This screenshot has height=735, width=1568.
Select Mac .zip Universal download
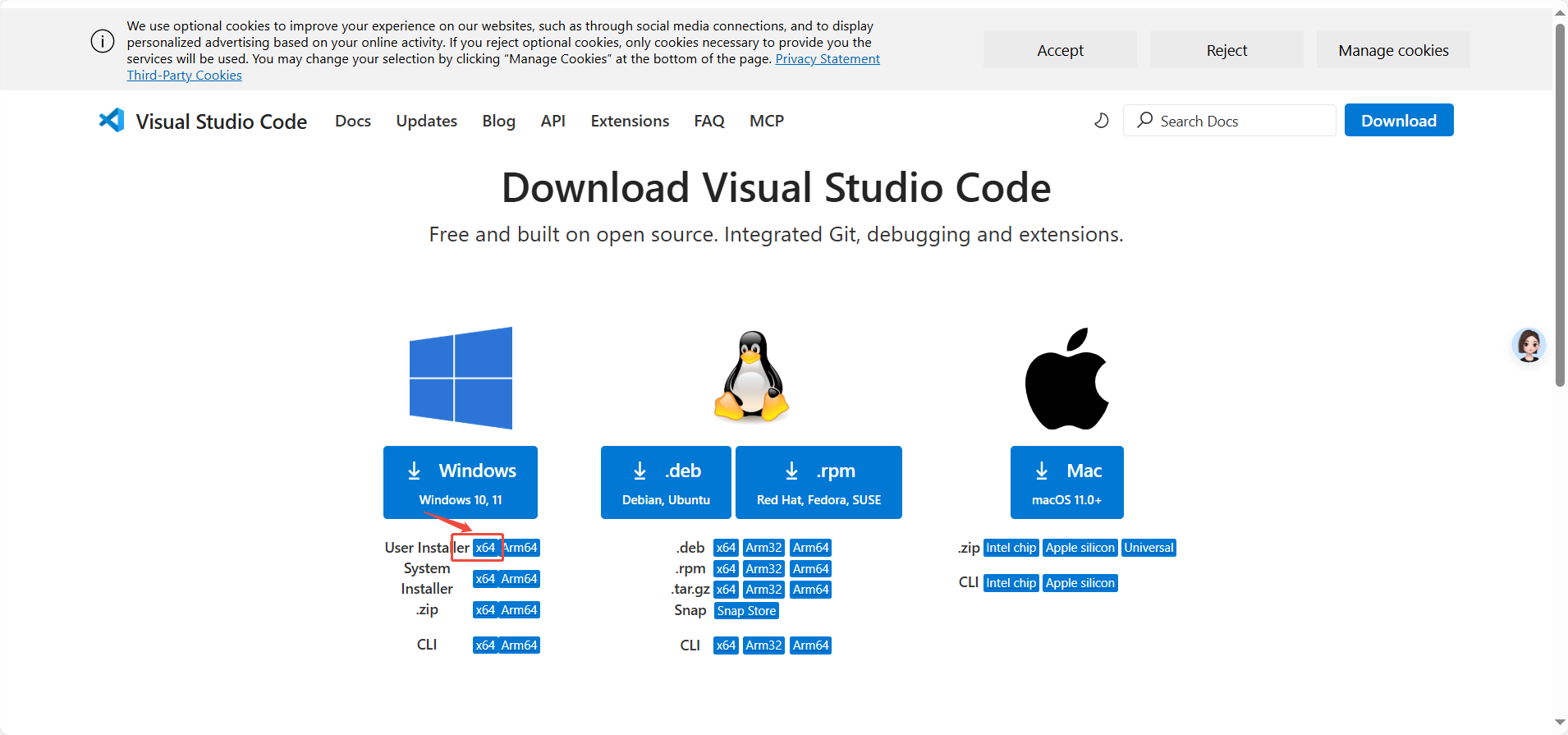click(1149, 548)
